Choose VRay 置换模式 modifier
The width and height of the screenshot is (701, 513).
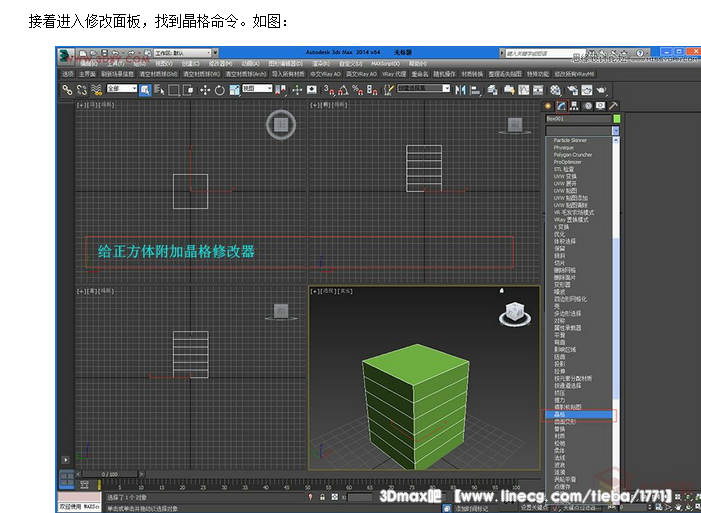click(x=571, y=220)
